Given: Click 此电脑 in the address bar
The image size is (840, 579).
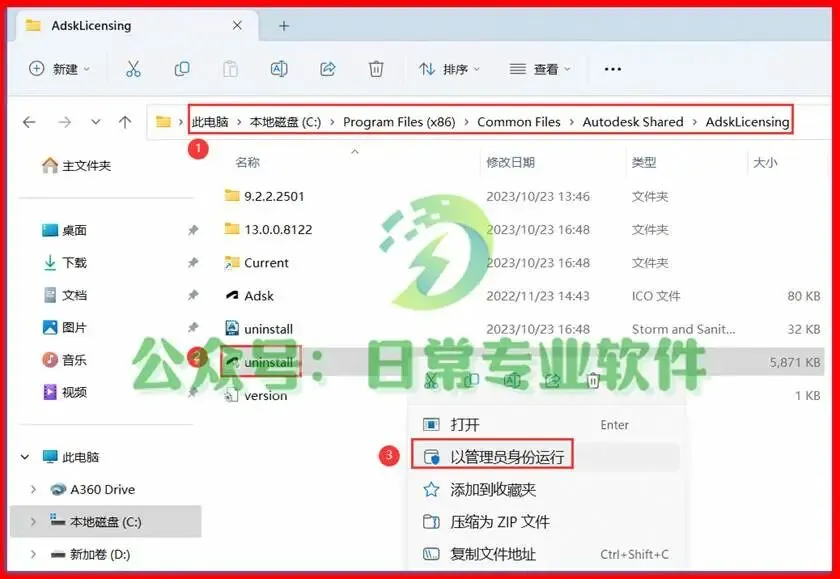Looking at the screenshot, I should pos(210,122).
